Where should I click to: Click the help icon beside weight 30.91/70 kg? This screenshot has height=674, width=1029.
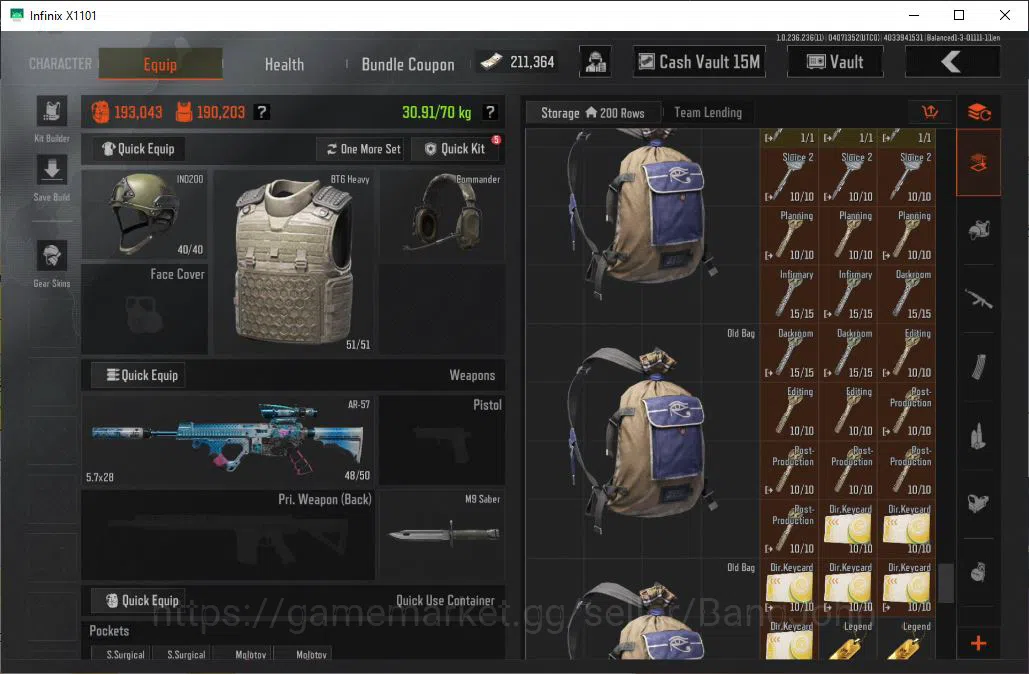[490, 112]
